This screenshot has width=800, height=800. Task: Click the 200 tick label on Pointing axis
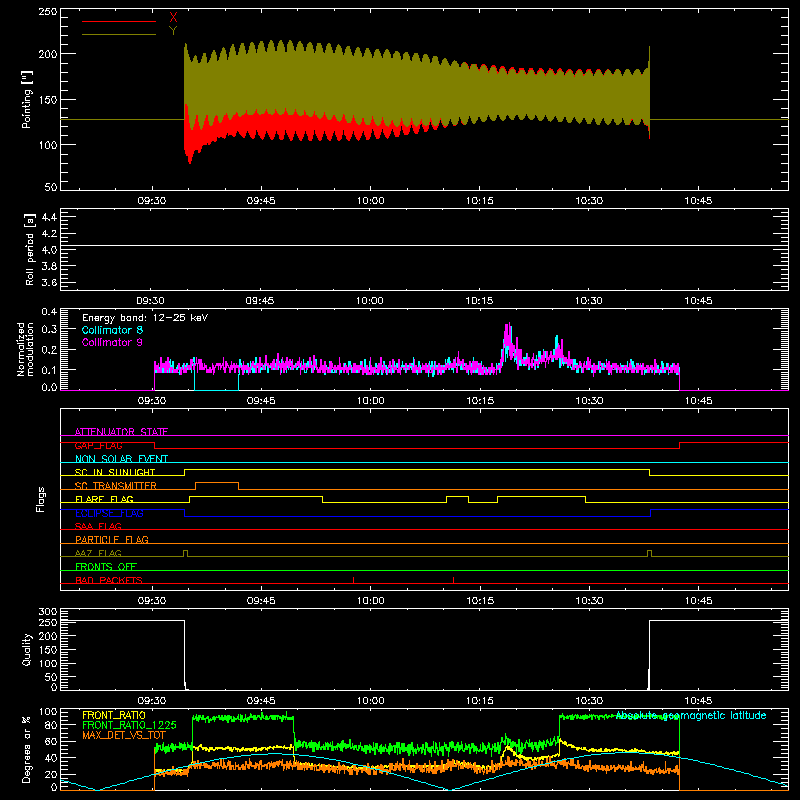click(x=48, y=54)
